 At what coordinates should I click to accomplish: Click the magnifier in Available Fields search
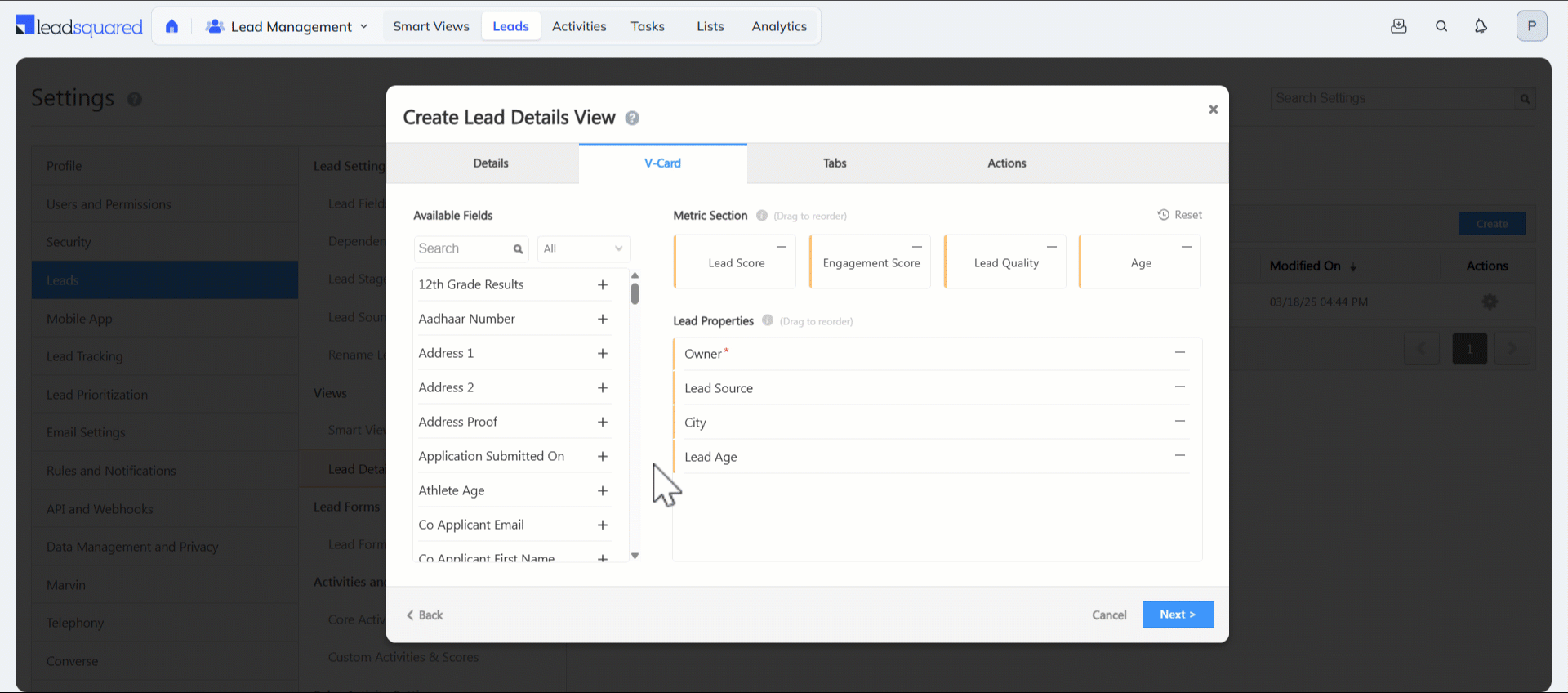(518, 249)
